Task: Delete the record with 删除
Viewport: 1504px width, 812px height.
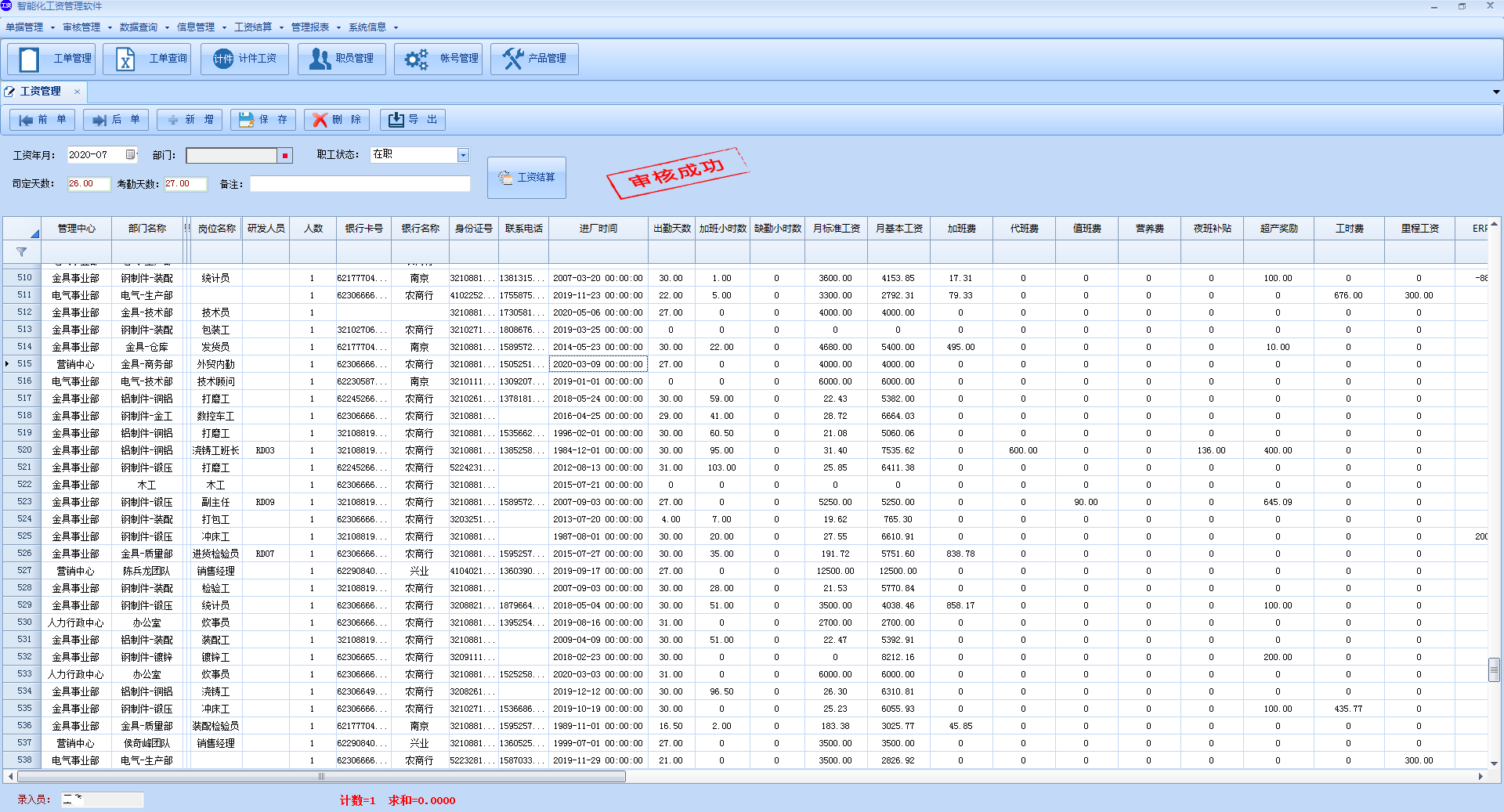Action: tap(337, 120)
